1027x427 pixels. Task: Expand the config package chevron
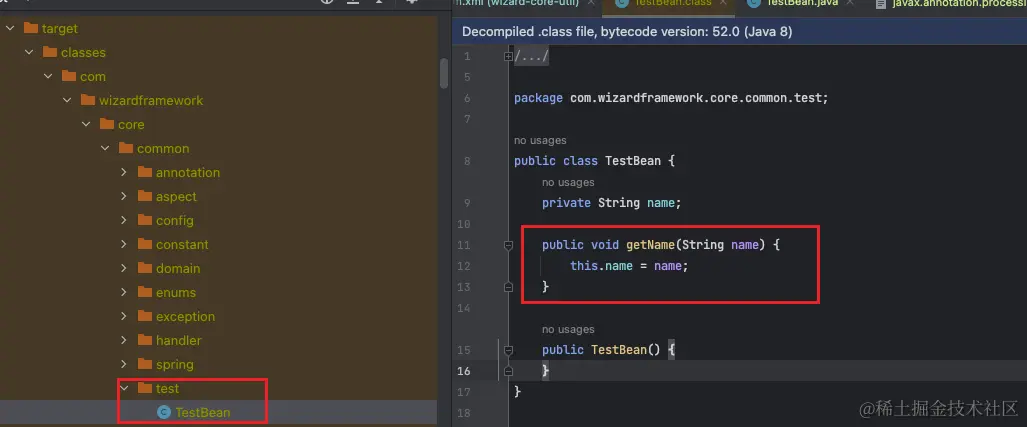124,221
